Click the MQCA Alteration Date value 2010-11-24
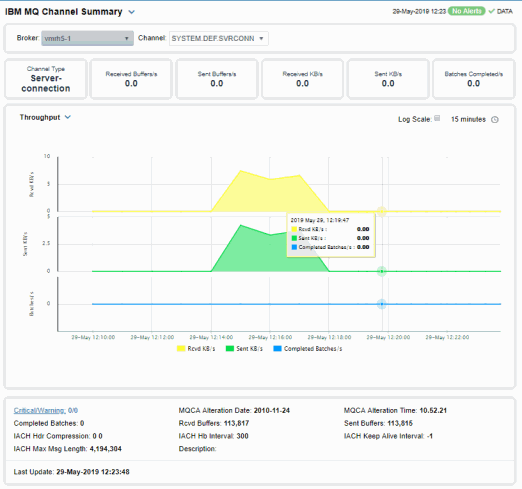This screenshot has width=522, height=489. 271,410
